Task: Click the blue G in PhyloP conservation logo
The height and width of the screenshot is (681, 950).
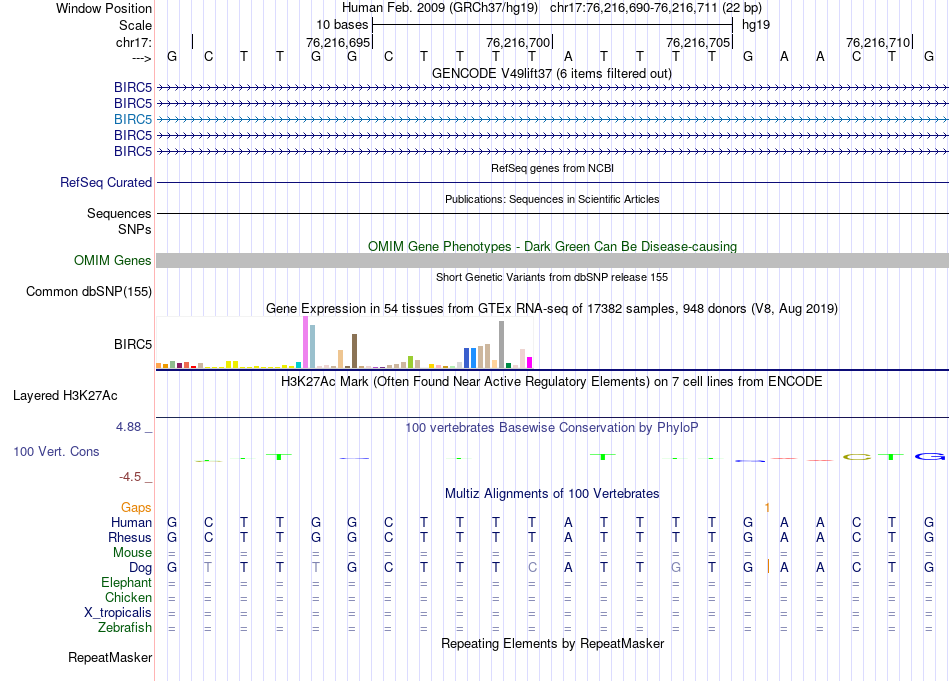Action: [930, 456]
